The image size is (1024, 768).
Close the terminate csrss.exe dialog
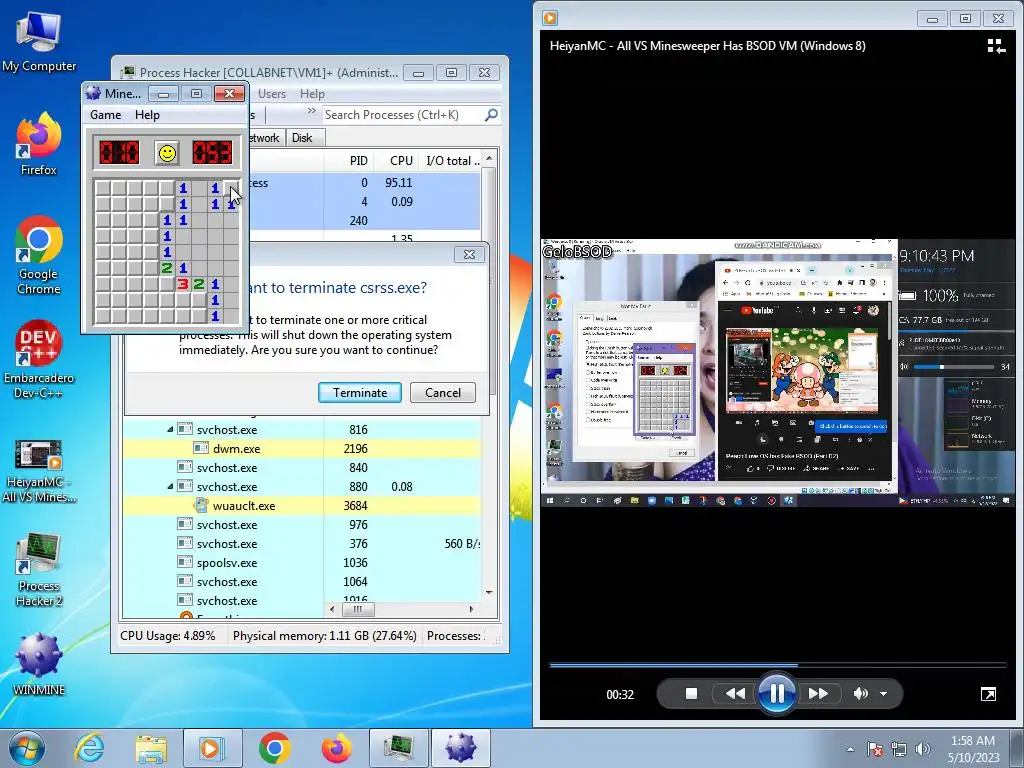(x=469, y=255)
